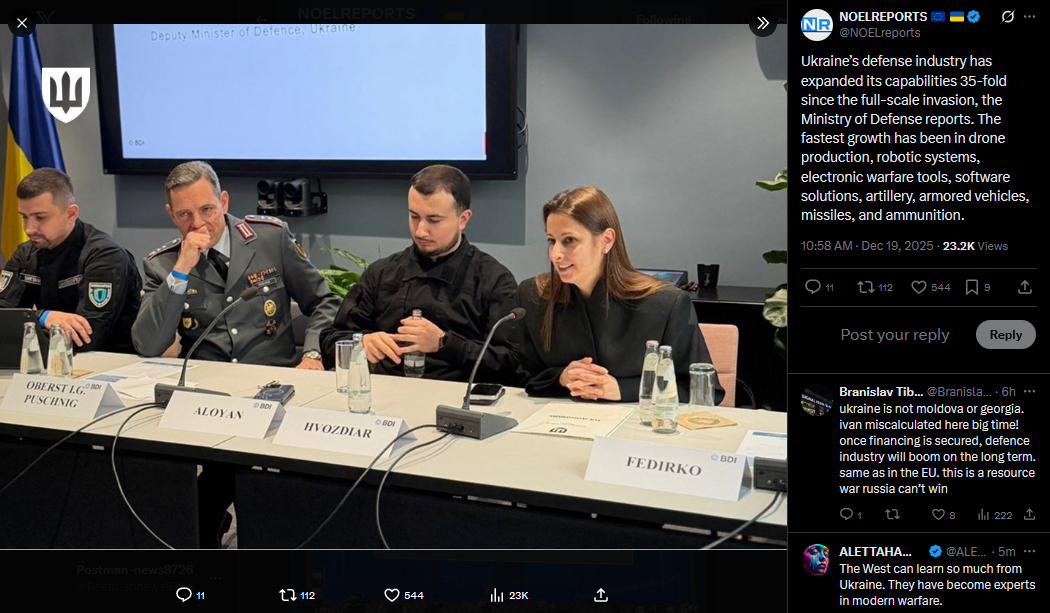
Task: Open Branislav Tib... profile name
Action: click(x=881, y=391)
